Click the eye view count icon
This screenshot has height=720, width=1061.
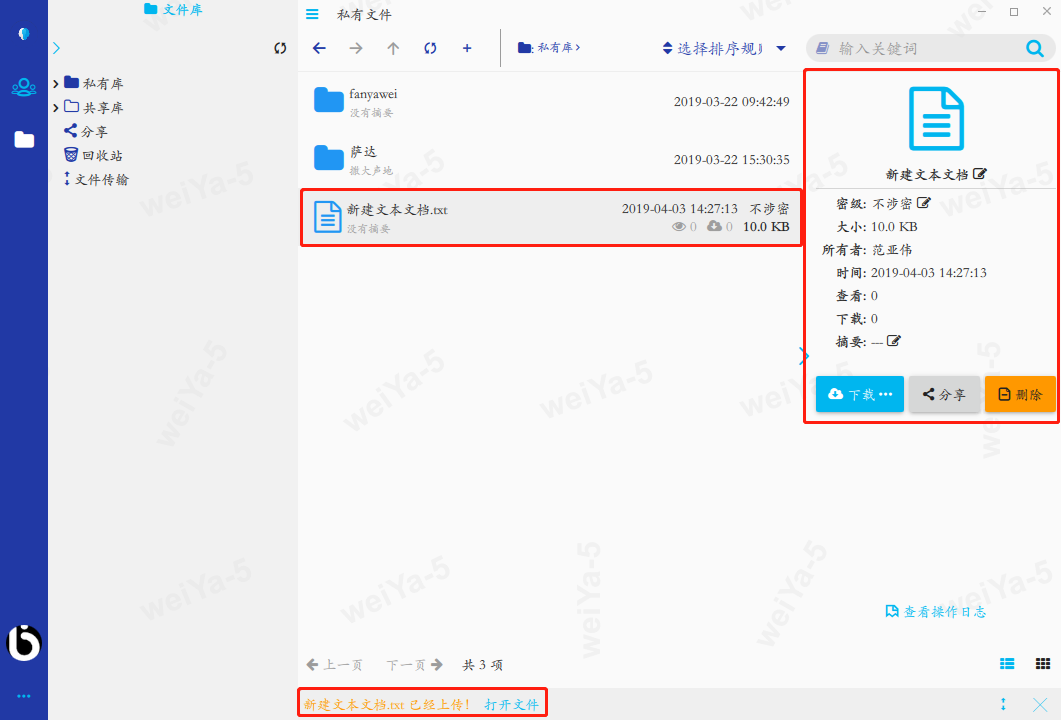pyautogui.click(x=679, y=227)
